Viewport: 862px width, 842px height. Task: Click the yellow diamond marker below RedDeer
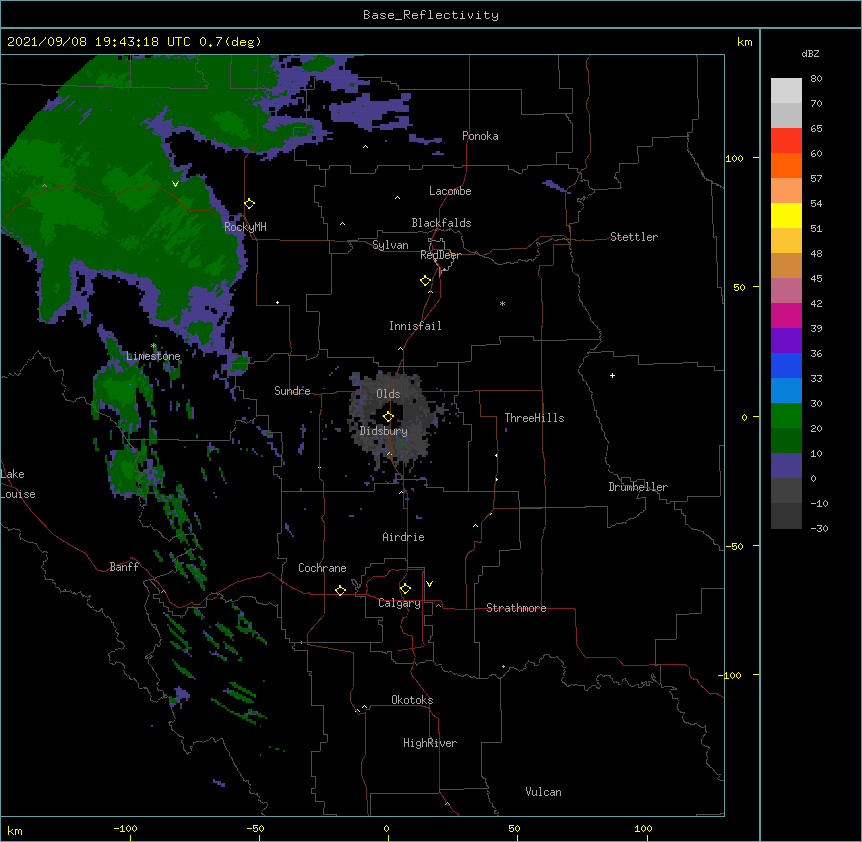(426, 281)
